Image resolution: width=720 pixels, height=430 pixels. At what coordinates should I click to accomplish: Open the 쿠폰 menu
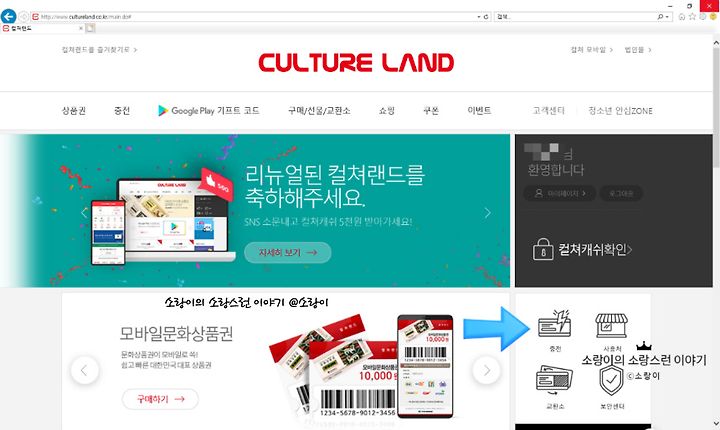pyautogui.click(x=431, y=110)
